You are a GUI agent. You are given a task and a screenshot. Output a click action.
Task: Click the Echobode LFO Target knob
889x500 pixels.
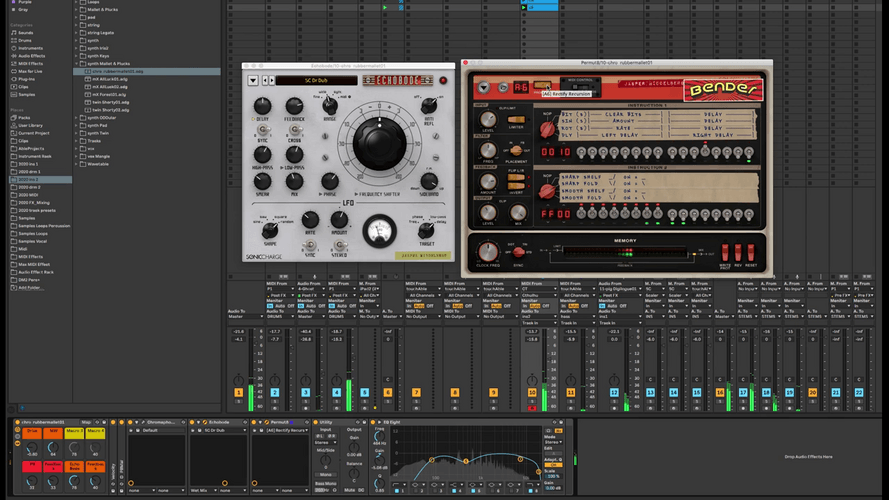coord(426,230)
